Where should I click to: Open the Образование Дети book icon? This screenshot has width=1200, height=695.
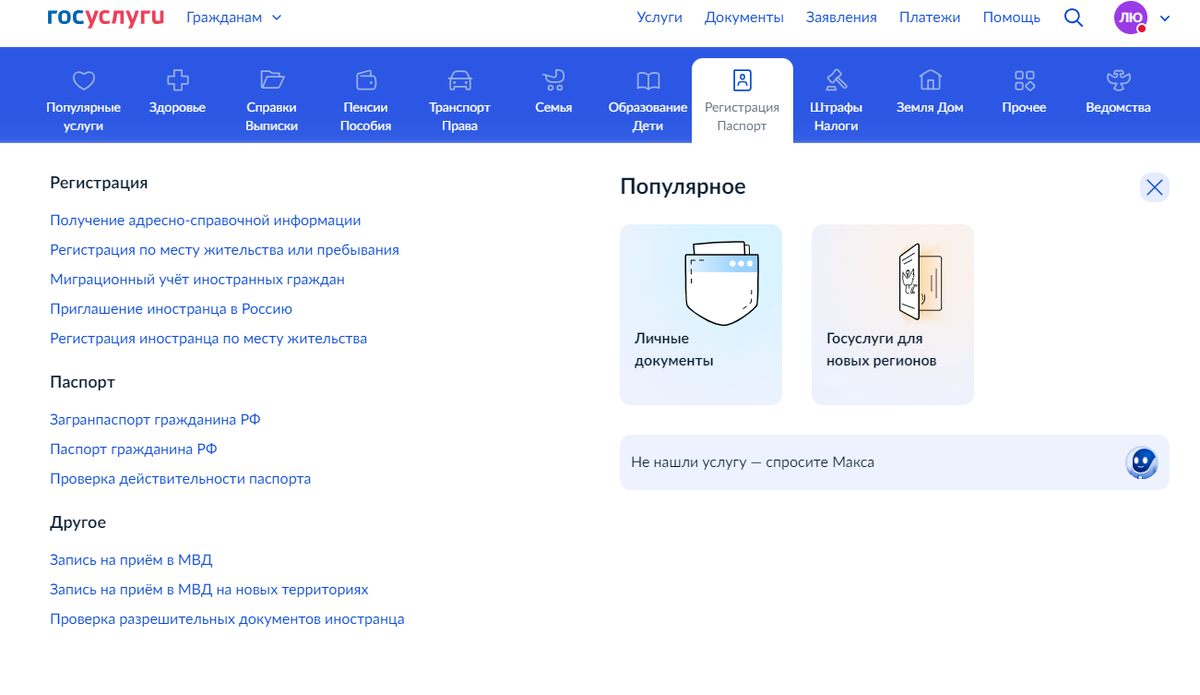[x=648, y=80]
